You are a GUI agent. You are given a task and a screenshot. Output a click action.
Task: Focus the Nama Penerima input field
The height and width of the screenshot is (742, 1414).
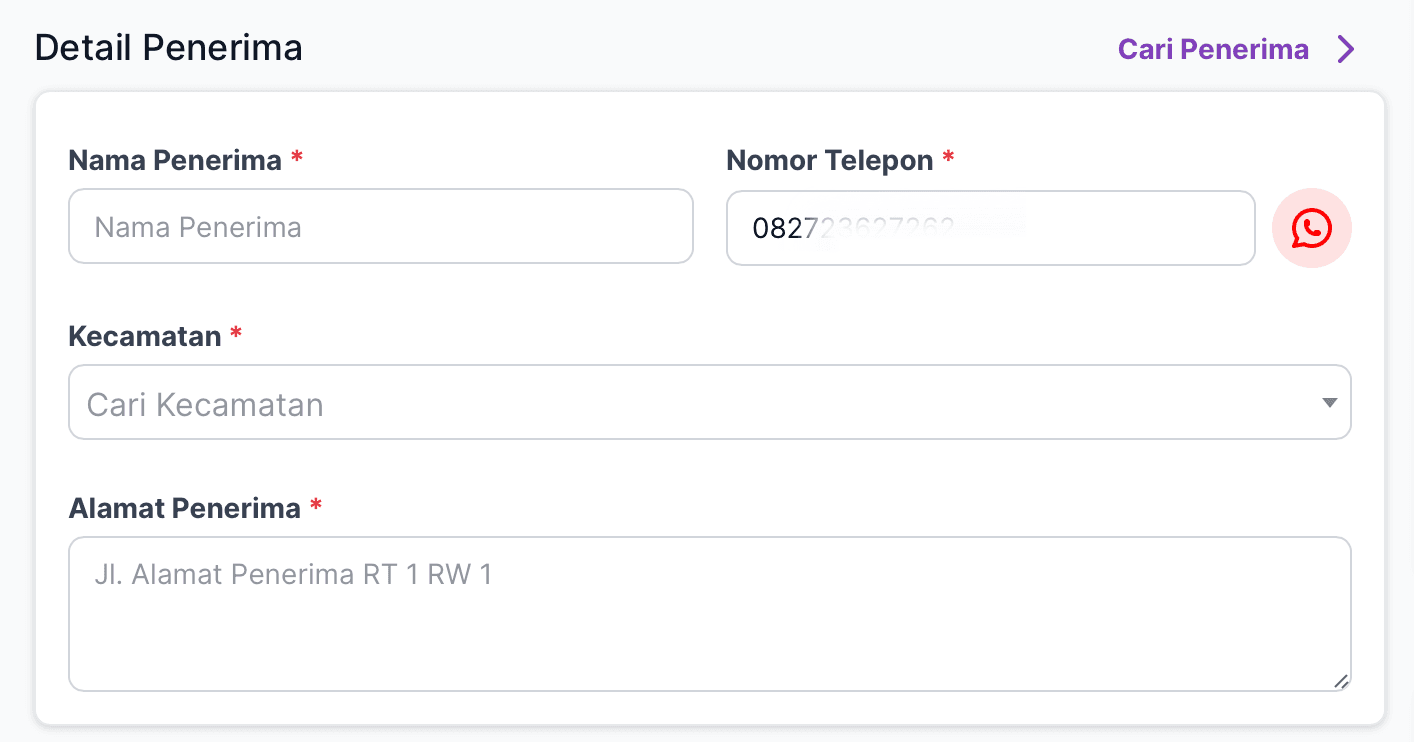pyautogui.click(x=380, y=227)
